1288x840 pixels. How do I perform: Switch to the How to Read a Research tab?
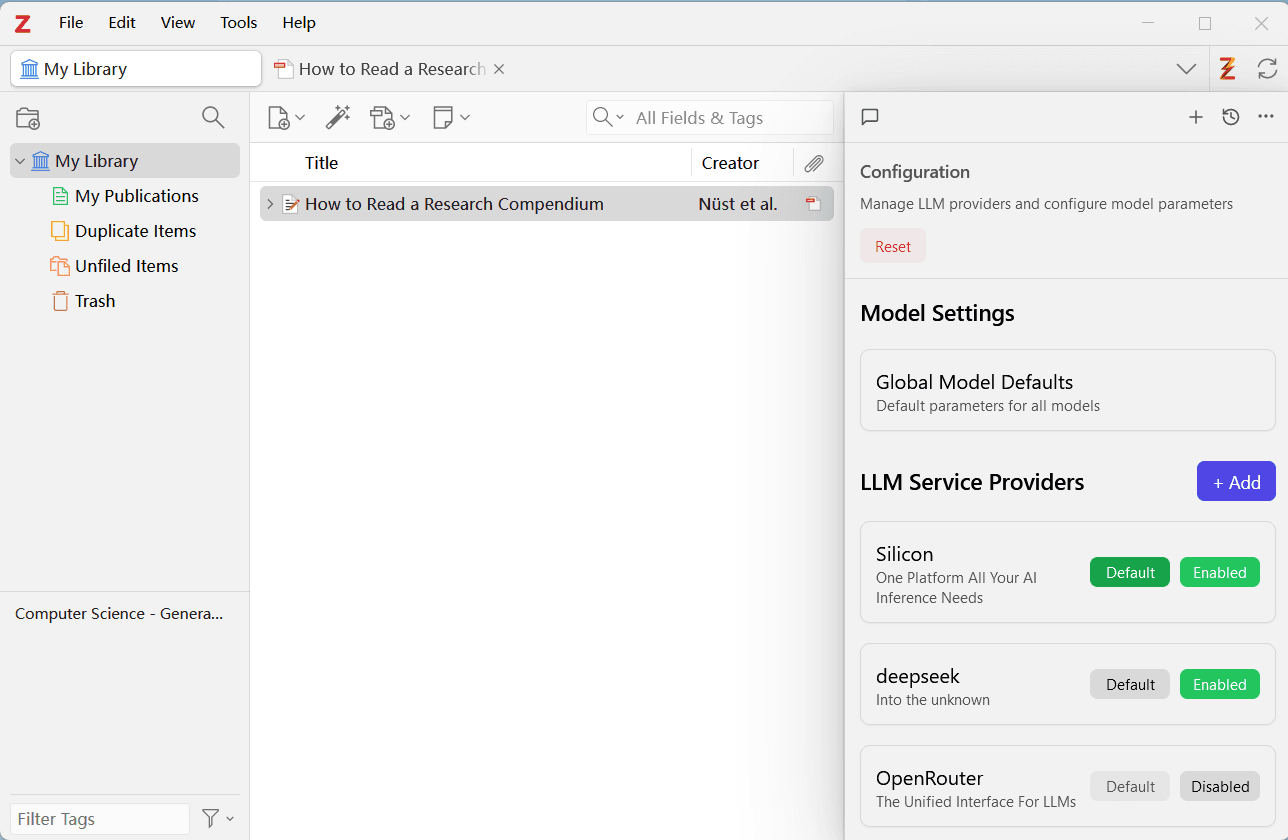click(x=390, y=69)
